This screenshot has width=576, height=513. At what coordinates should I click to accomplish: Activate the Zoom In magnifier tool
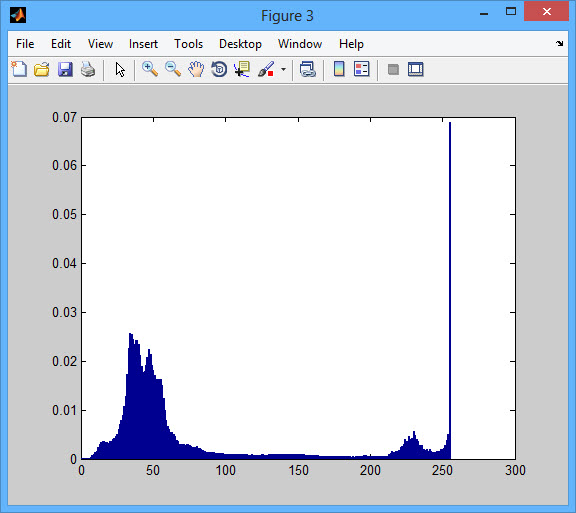tap(150, 69)
